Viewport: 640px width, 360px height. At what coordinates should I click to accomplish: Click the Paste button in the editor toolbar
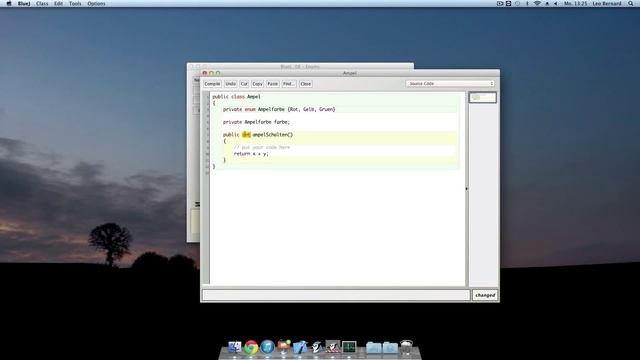[x=273, y=84]
